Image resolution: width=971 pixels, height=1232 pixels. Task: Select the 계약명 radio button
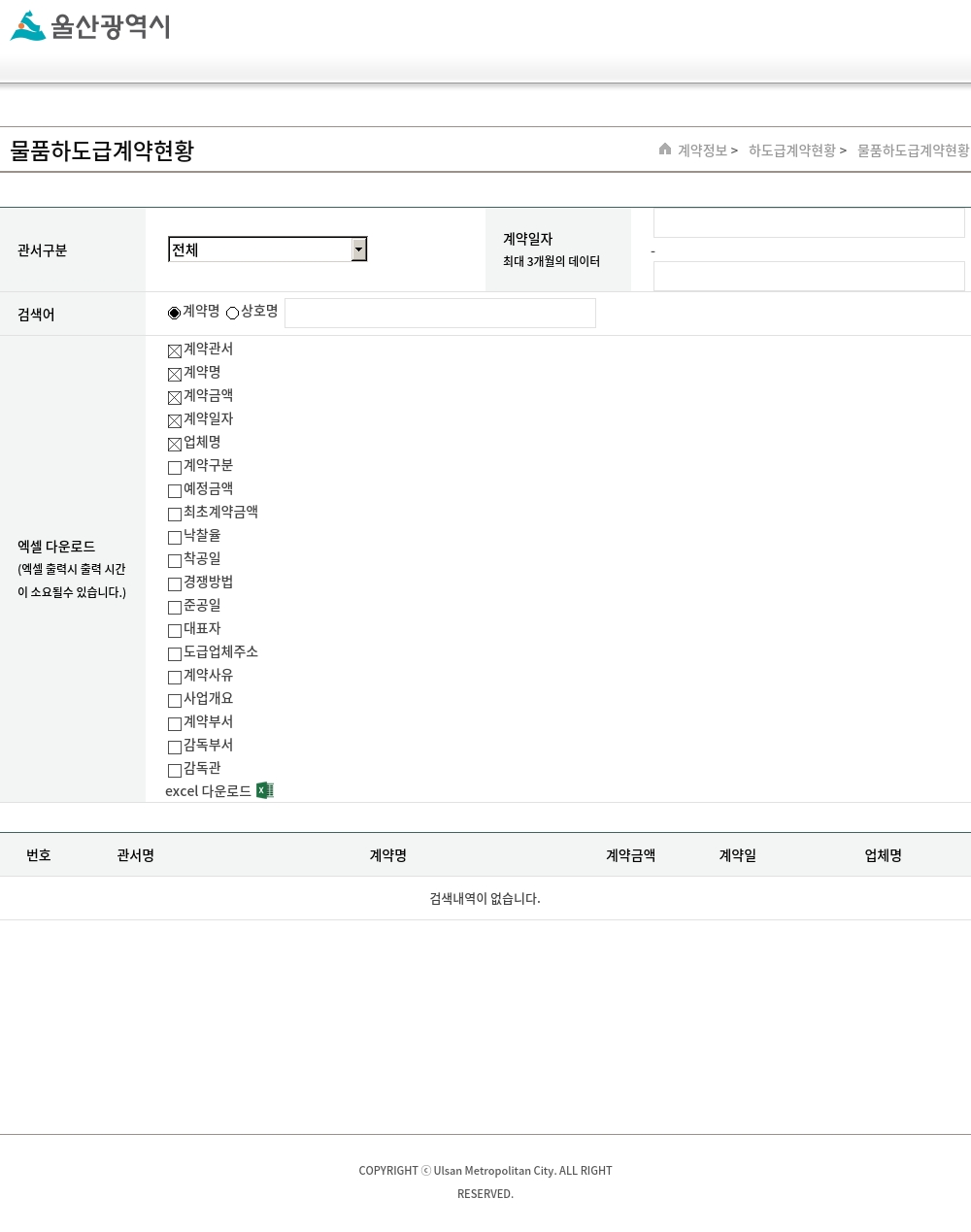(175, 313)
